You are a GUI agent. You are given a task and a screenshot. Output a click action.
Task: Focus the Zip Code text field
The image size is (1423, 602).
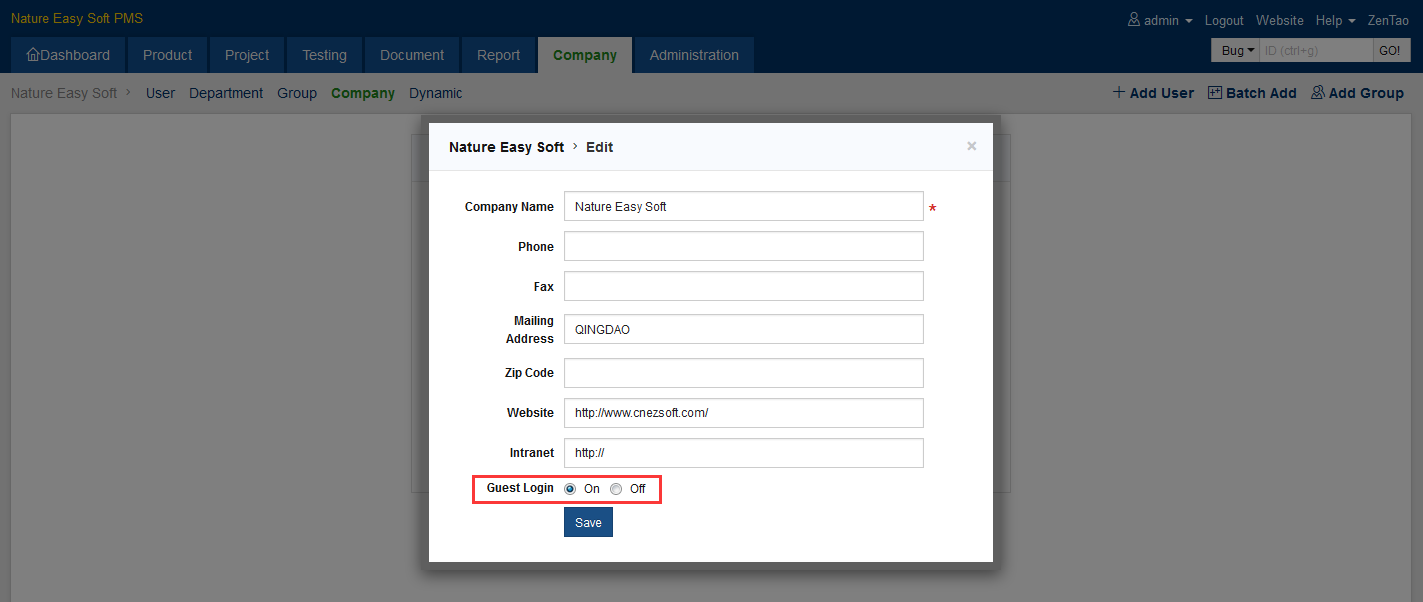point(743,373)
